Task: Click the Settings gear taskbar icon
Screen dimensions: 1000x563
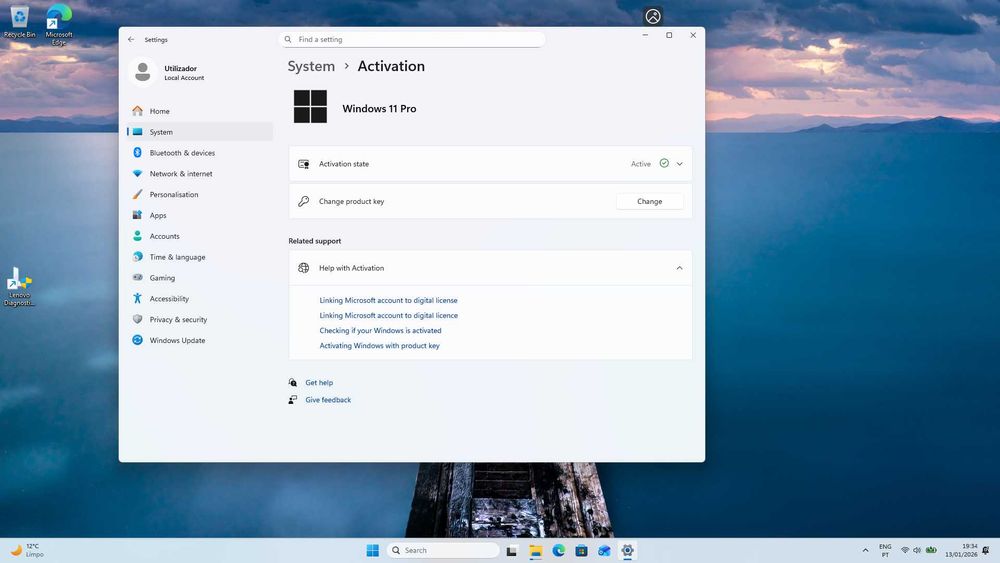Action: pos(628,551)
